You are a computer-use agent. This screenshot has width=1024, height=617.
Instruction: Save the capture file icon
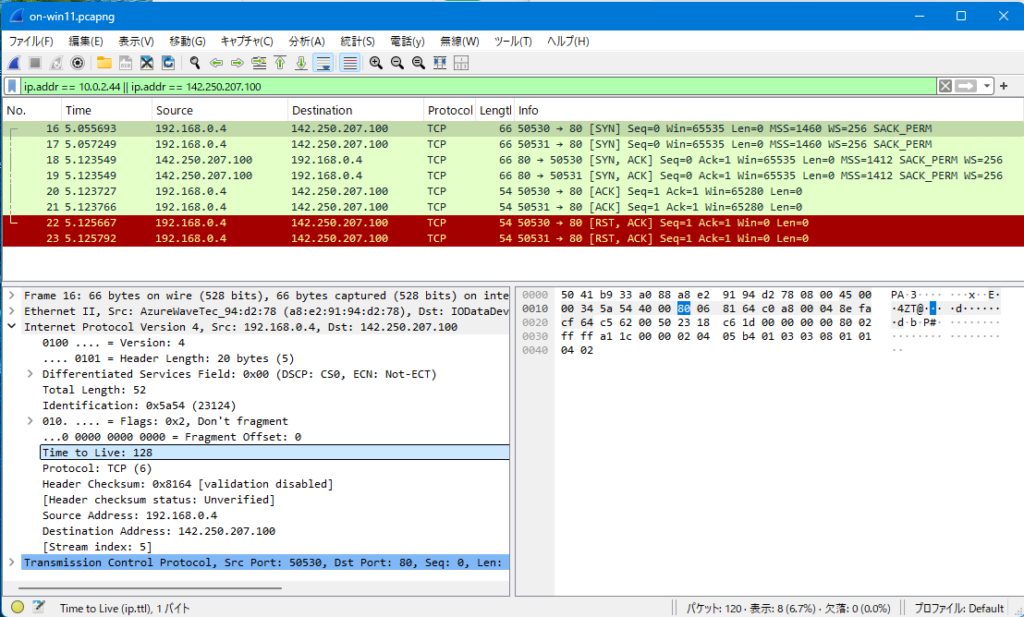pyautogui.click(x=125, y=63)
